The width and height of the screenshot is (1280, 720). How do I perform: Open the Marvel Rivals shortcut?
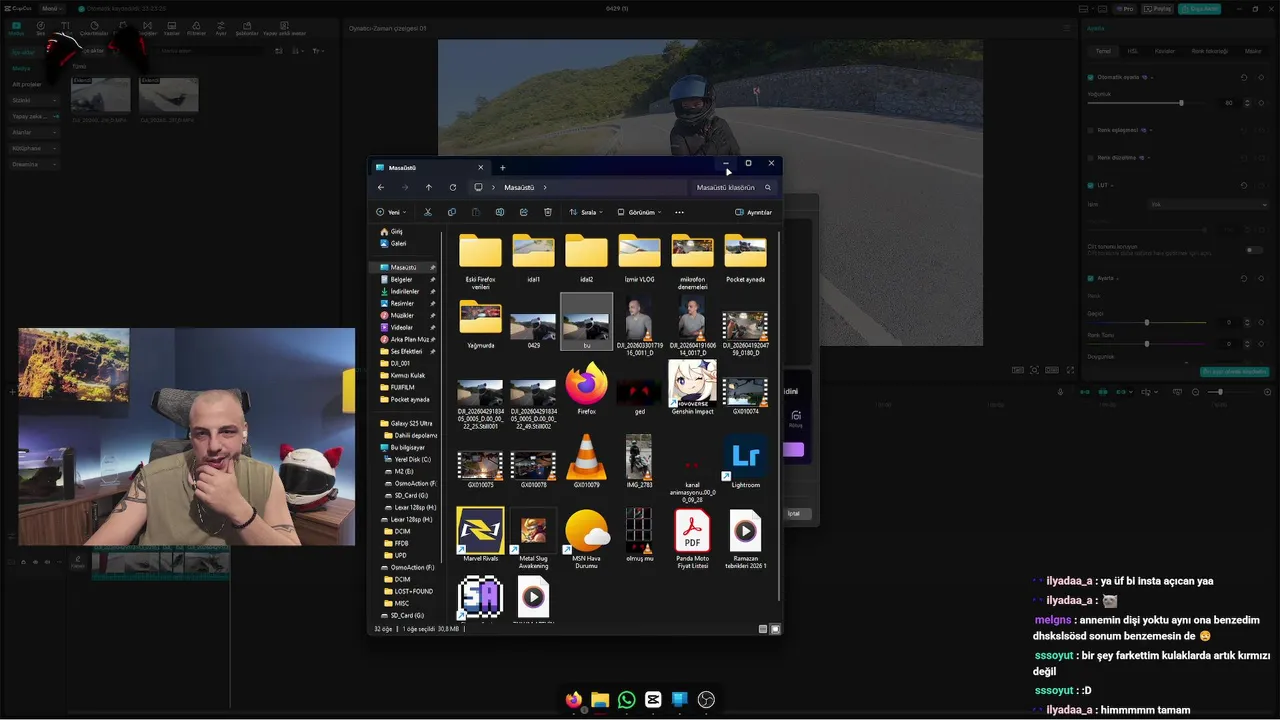pos(480,535)
